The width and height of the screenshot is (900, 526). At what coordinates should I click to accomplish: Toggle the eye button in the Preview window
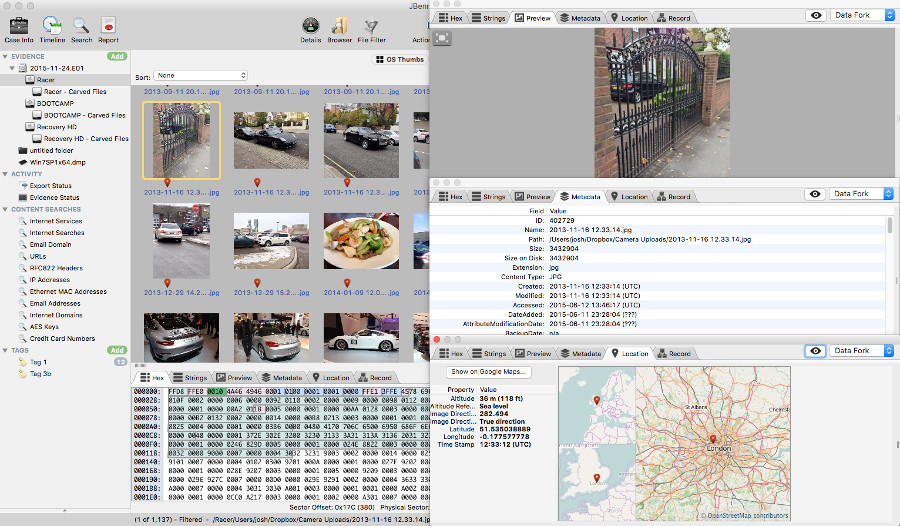pyautogui.click(x=816, y=16)
